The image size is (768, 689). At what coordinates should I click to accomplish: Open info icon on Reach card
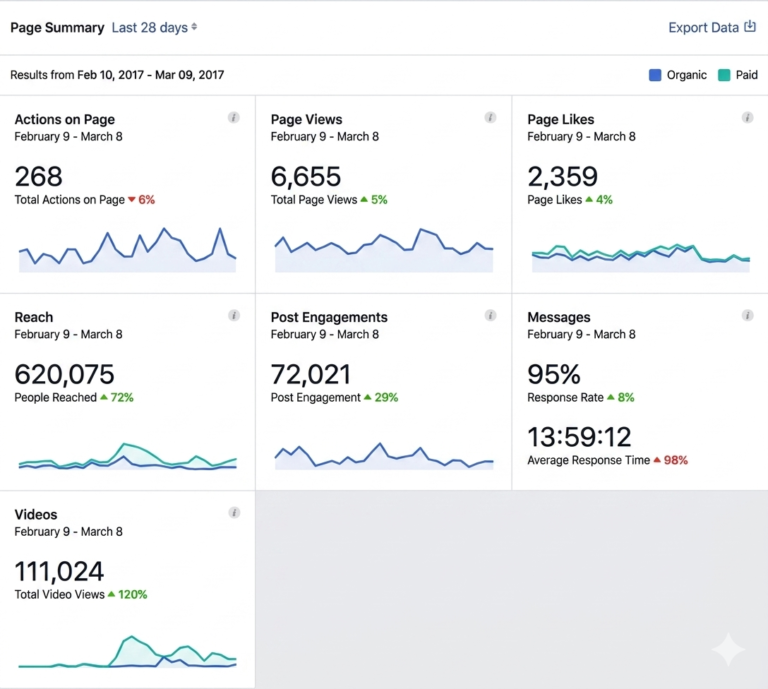[234, 315]
